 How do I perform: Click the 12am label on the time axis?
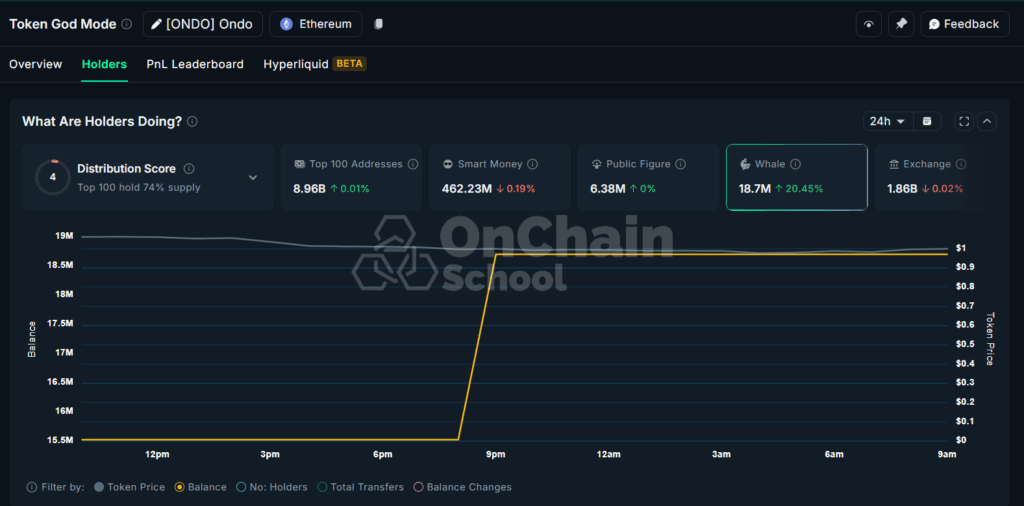(x=609, y=454)
